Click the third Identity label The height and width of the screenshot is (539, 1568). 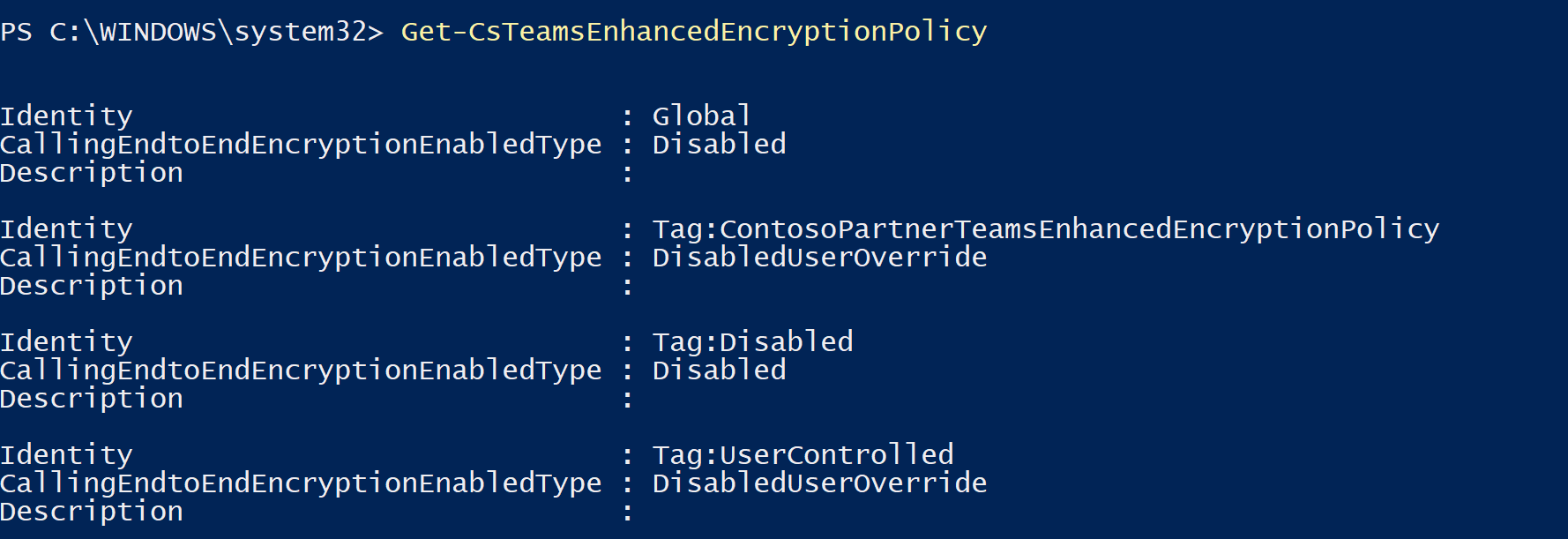coord(66,341)
